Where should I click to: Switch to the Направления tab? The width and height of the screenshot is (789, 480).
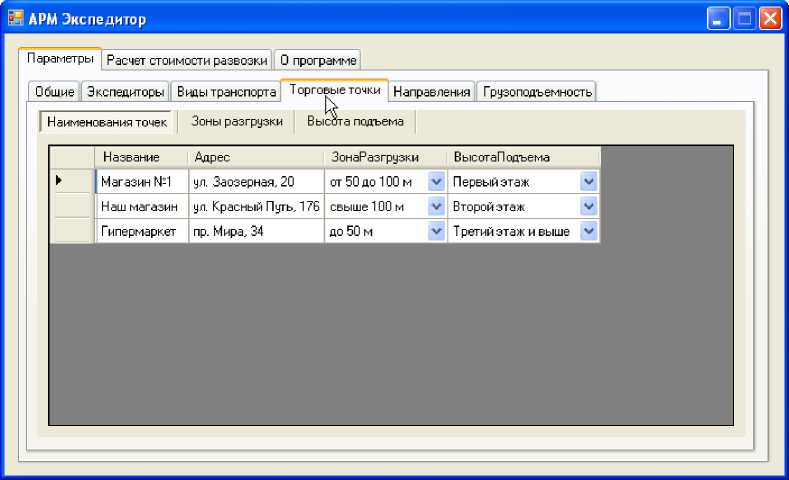click(431, 92)
